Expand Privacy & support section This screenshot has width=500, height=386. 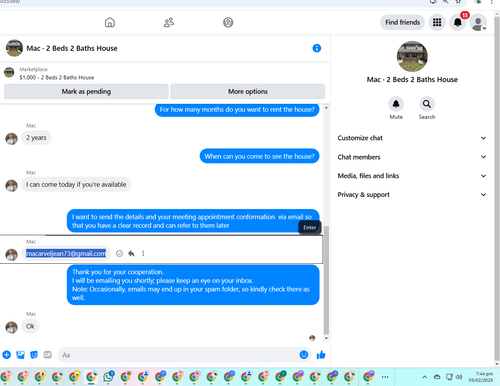point(412,195)
